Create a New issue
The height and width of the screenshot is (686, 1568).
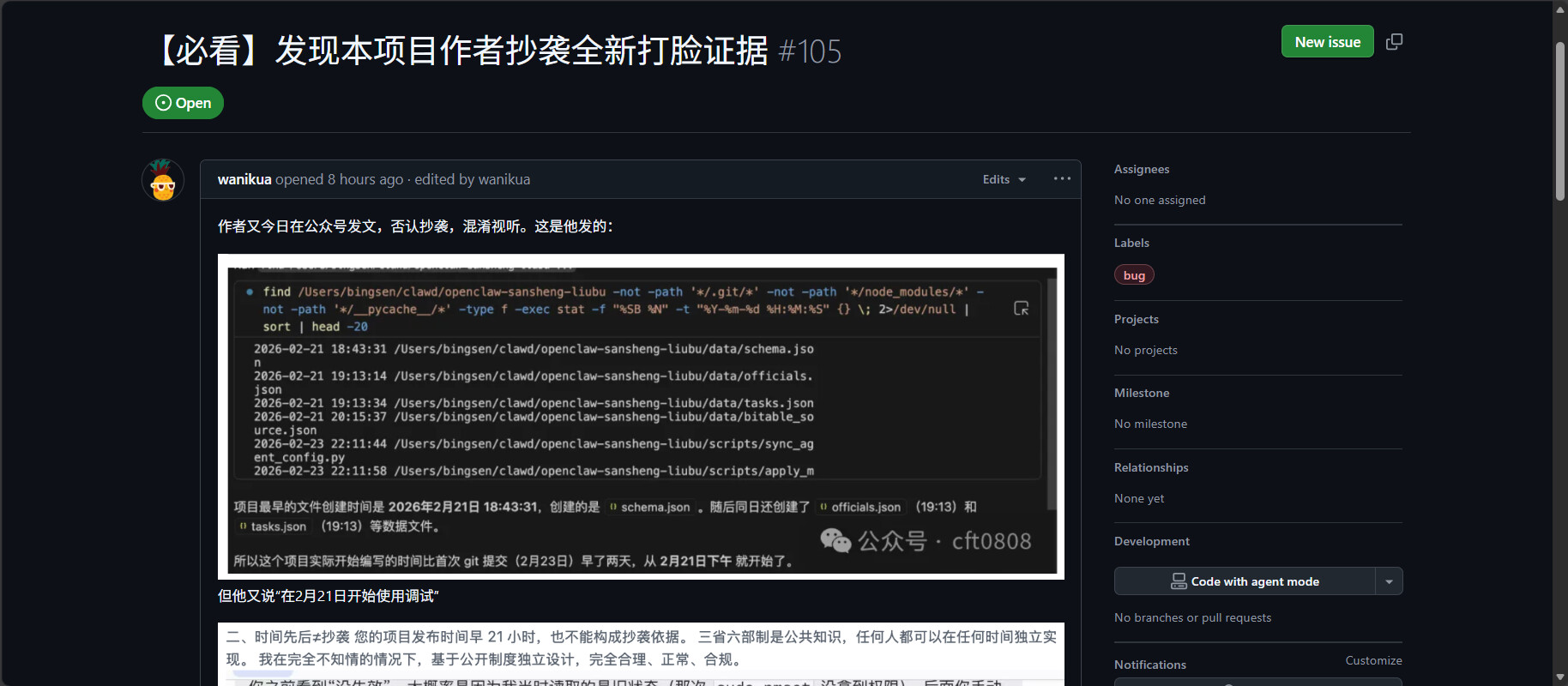[1327, 41]
